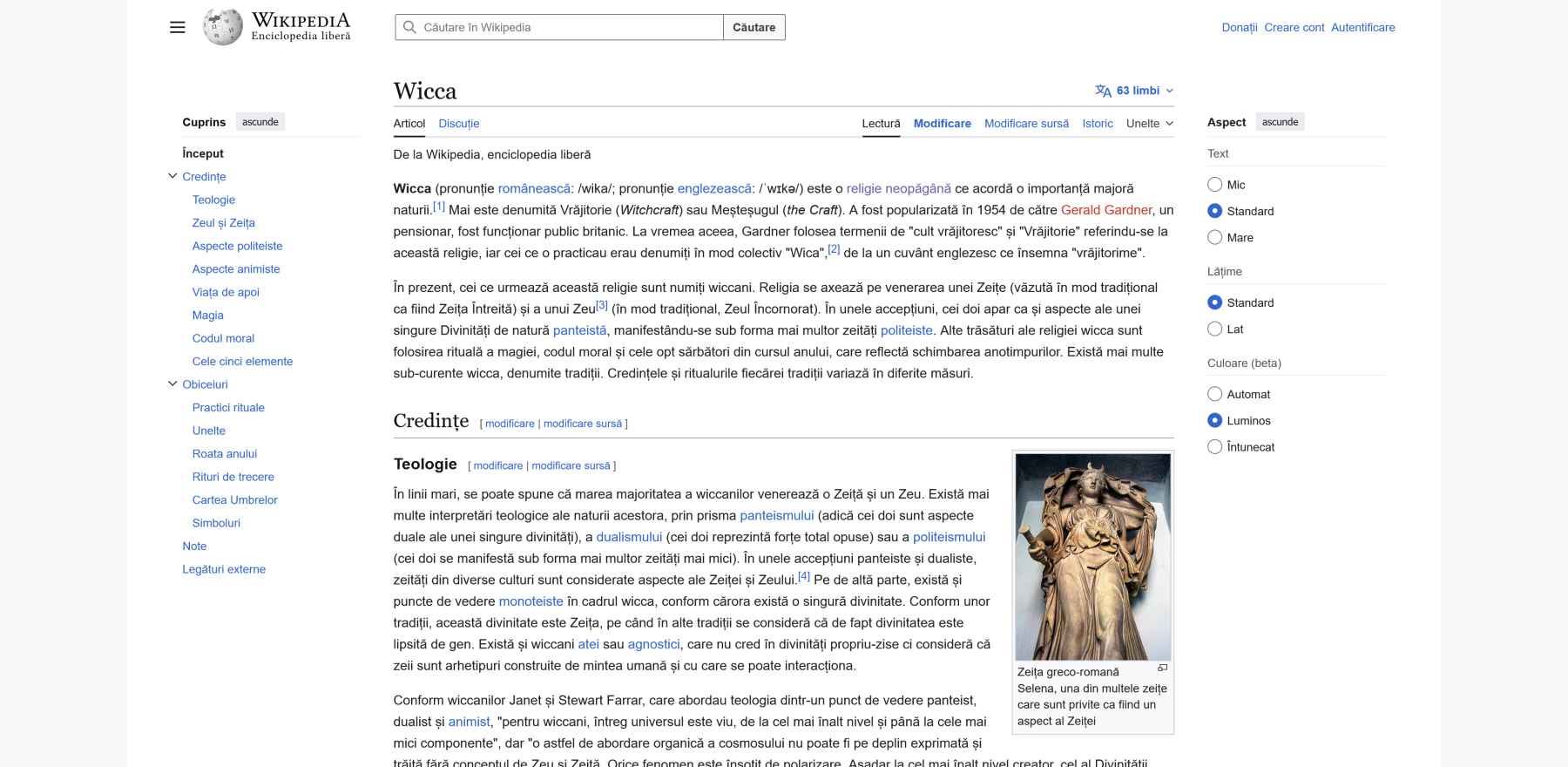Collapse the Credințe contents section

tap(172, 176)
